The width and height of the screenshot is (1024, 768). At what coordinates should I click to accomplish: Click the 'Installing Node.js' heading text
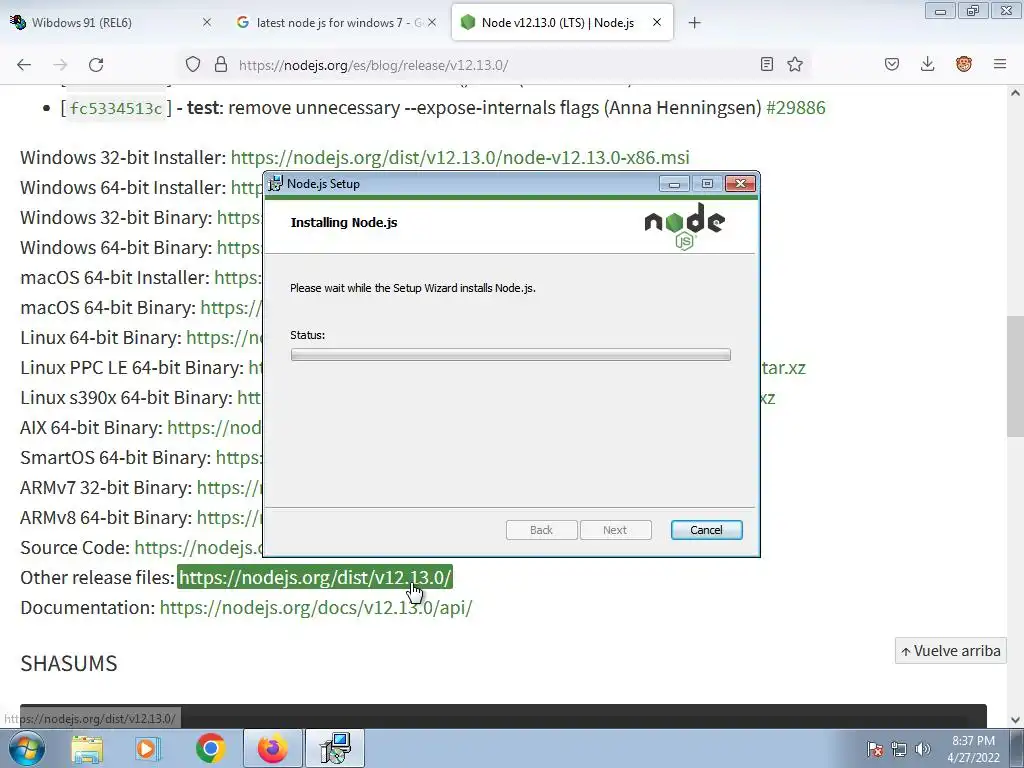click(x=344, y=222)
